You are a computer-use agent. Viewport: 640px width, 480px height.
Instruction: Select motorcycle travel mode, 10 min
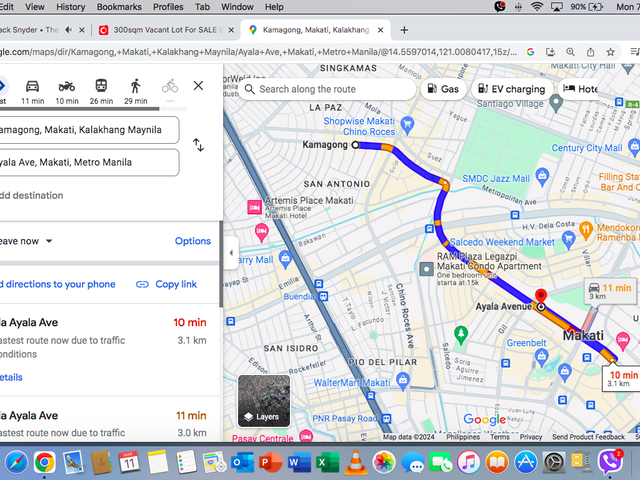[x=67, y=92]
